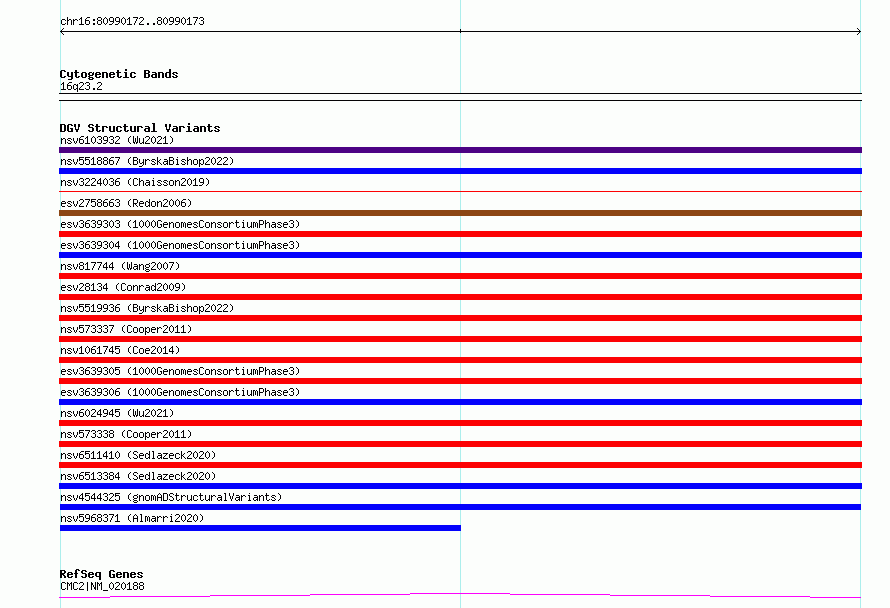Screen dimensions: 890x608
Task: Click the red bar under nsv573338
Action: pos(460,444)
